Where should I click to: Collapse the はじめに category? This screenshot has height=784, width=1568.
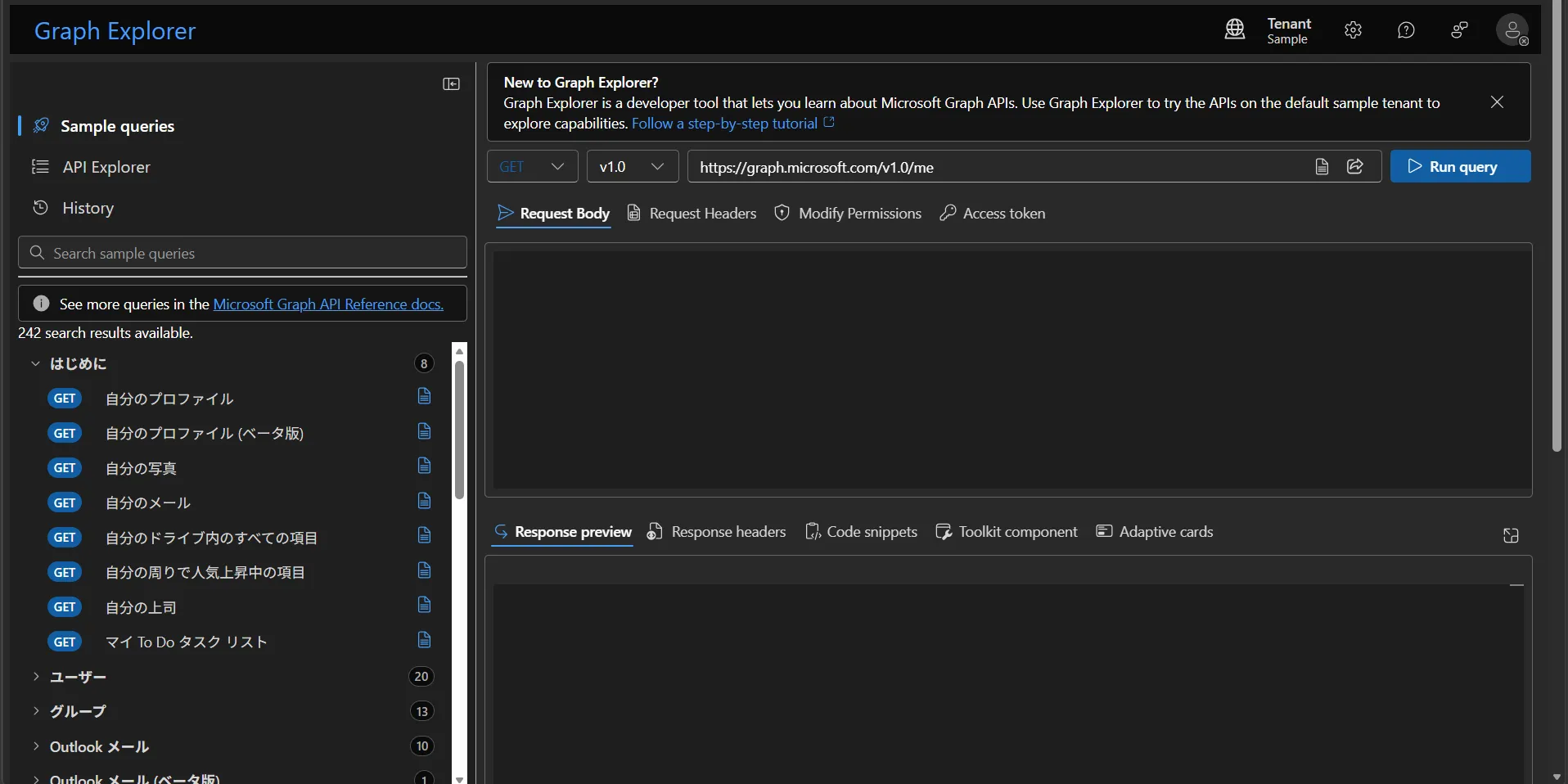coord(78,363)
